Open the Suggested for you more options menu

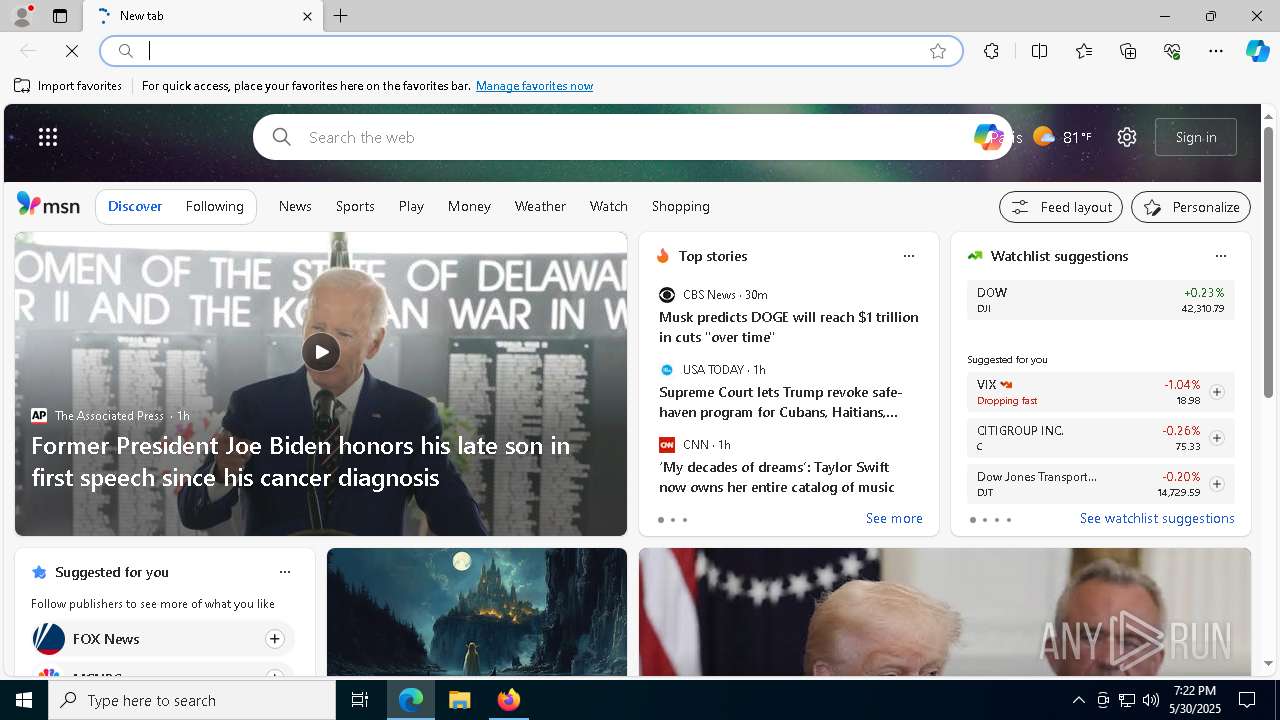[x=285, y=572]
